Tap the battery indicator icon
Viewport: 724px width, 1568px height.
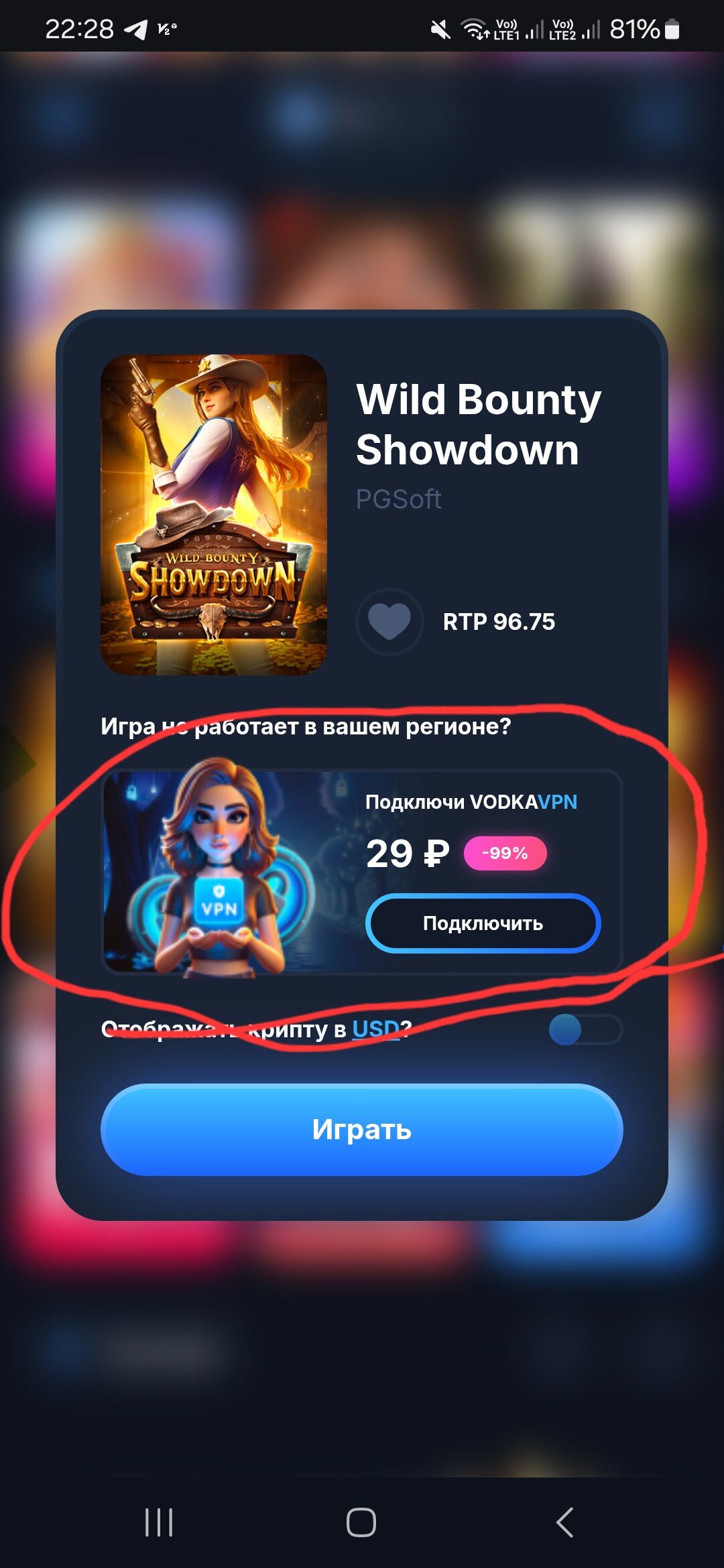pos(672,29)
